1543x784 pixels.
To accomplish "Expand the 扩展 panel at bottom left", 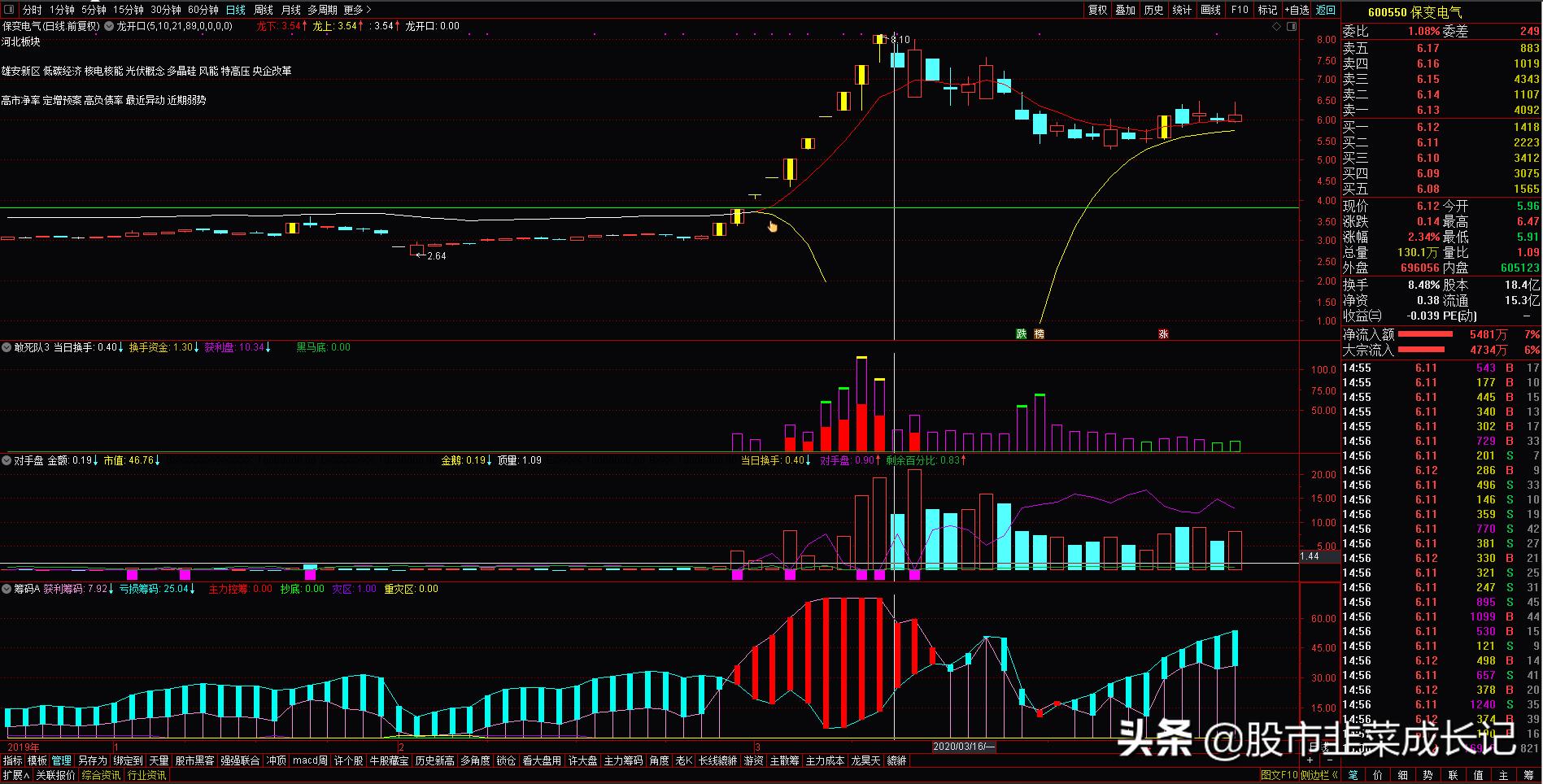I will pos(15,775).
